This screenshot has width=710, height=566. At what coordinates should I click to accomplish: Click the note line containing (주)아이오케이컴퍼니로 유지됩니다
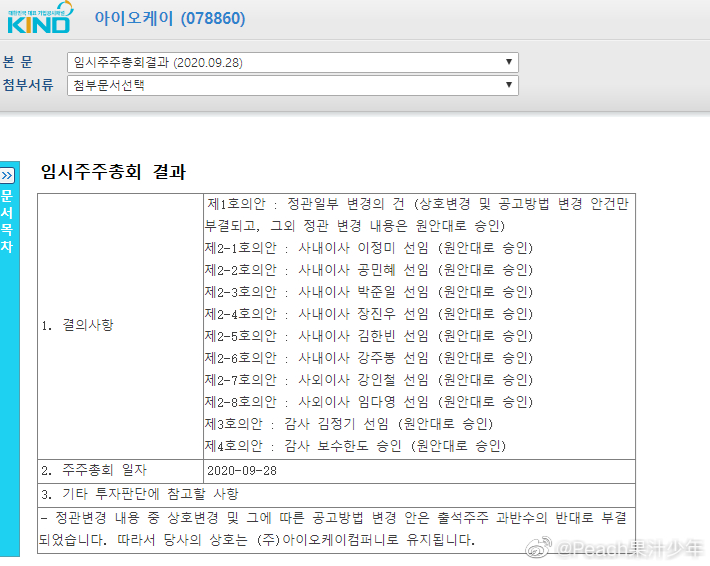pos(257,540)
